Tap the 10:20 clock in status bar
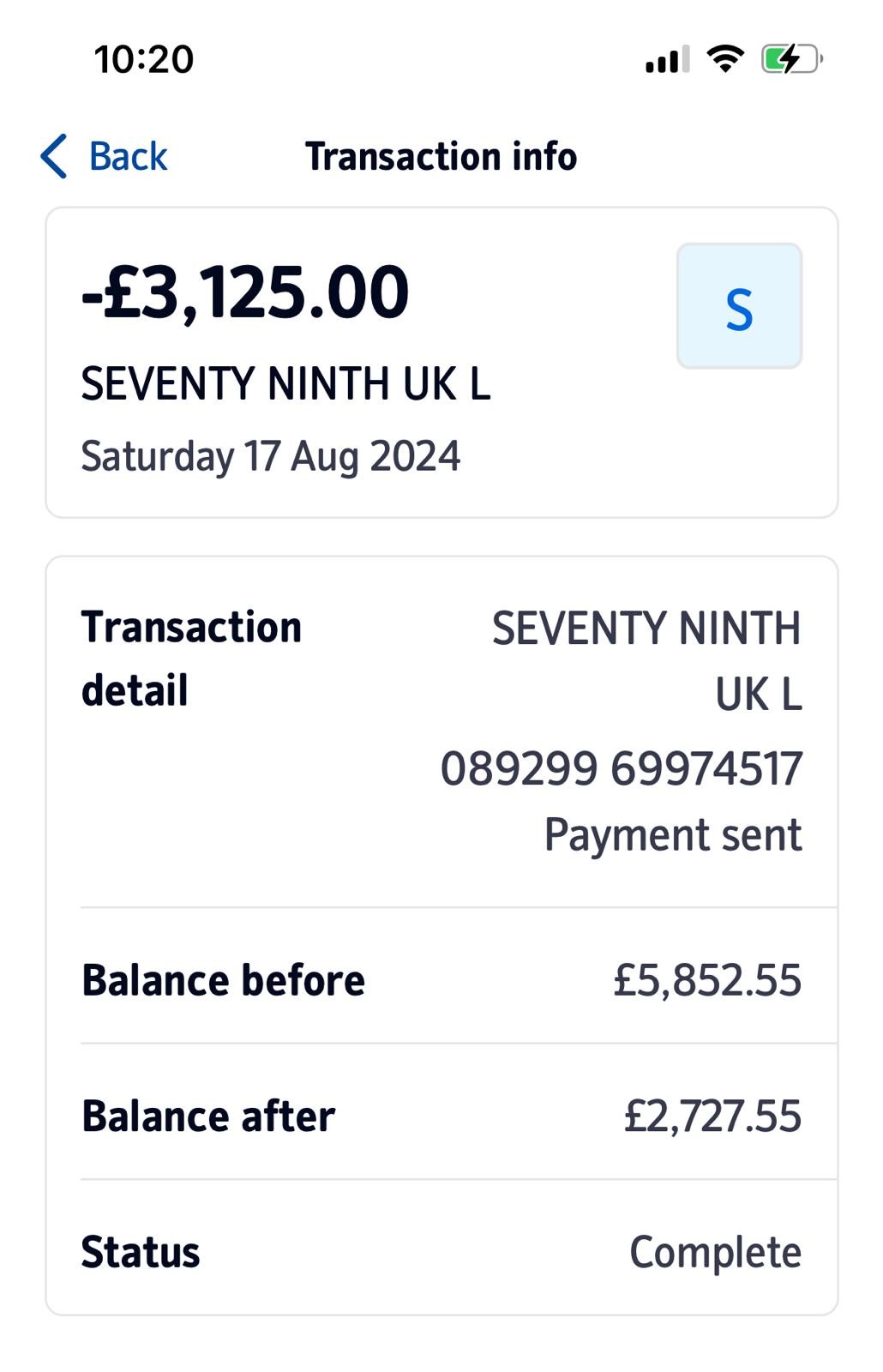 [x=144, y=59]
